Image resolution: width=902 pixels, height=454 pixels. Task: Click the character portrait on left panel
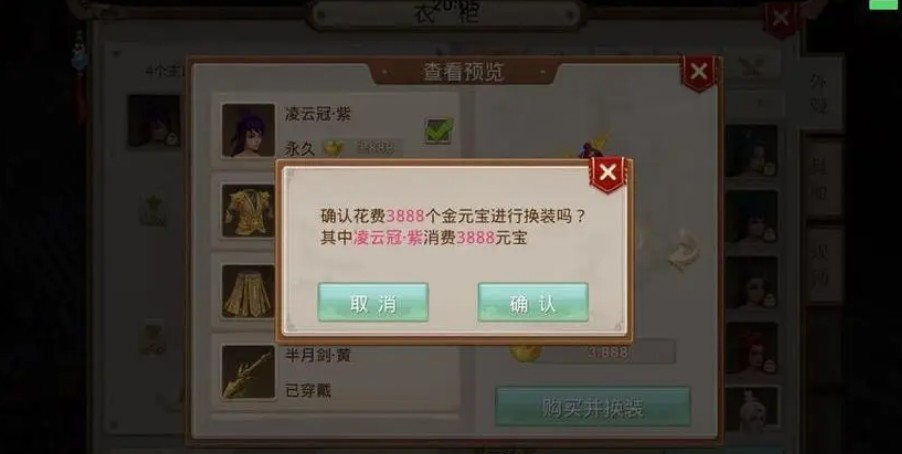[x=153, y=121]
